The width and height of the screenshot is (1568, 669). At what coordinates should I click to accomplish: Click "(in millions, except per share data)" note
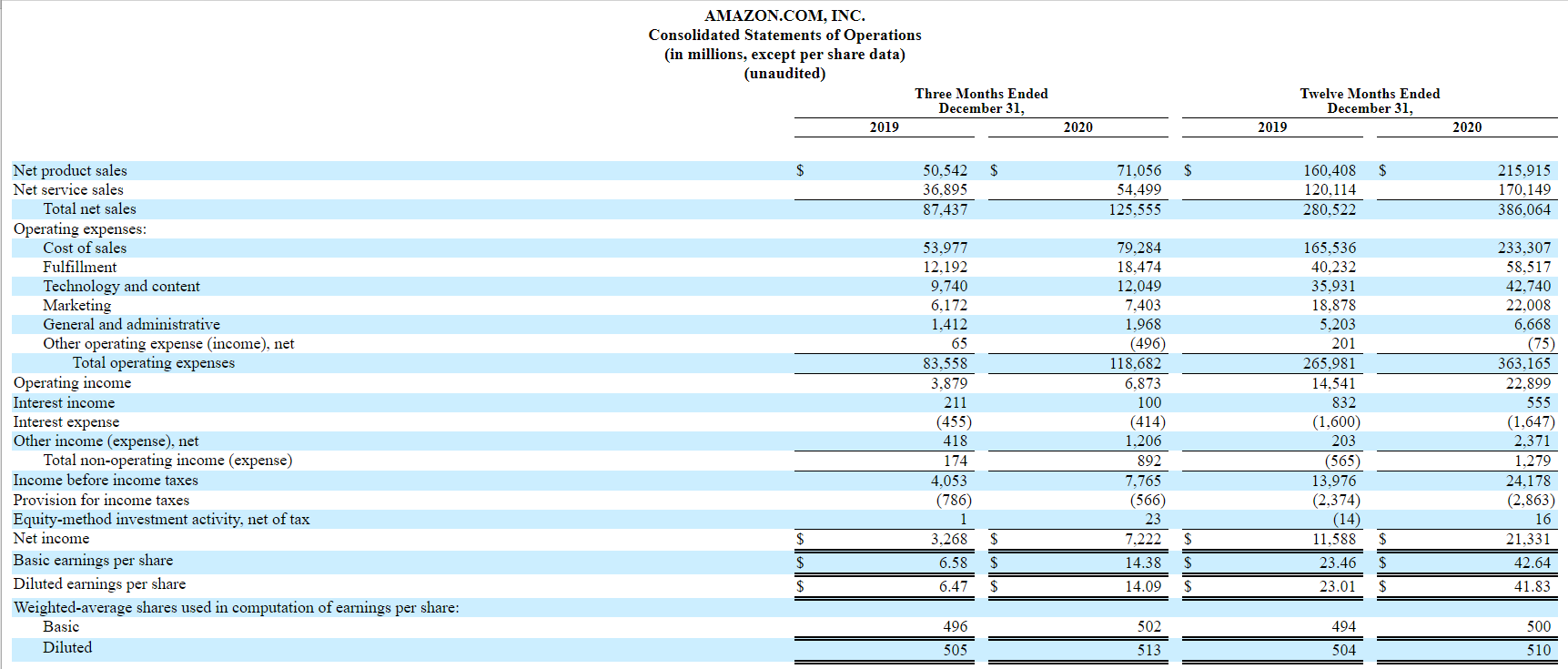[784, 54]
